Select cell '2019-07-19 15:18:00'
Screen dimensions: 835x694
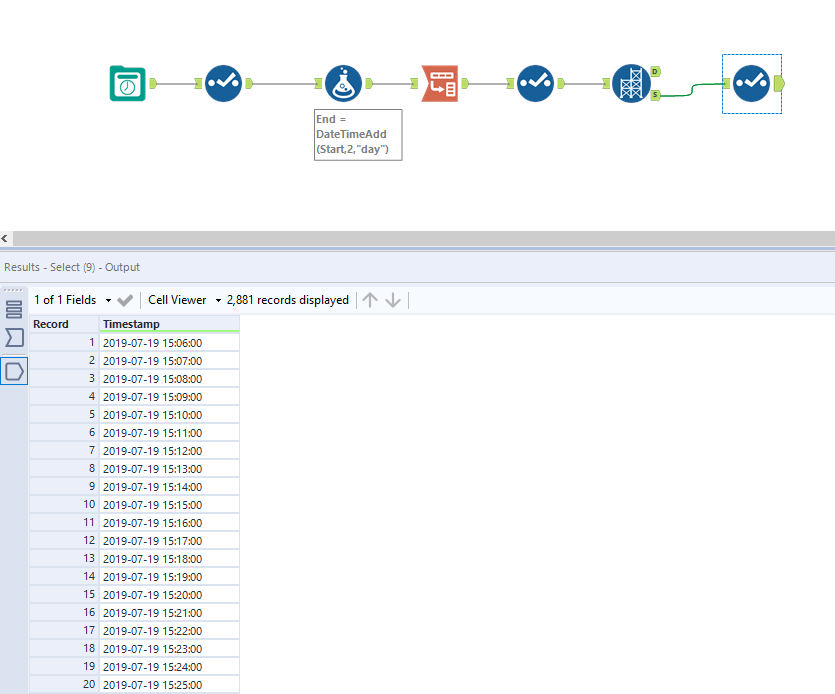[x=169, y=559]
